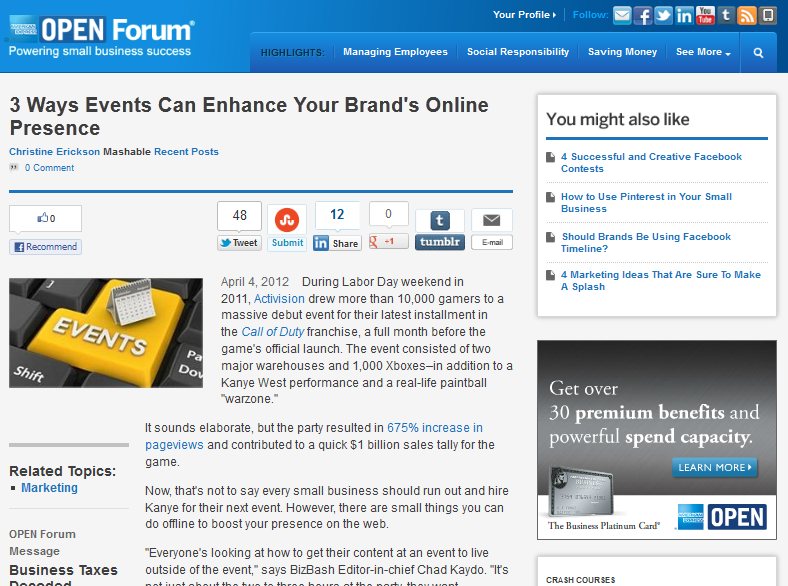Open the YouTube follow icon
This screenshot has height=586, width=788.
point(705,15)
